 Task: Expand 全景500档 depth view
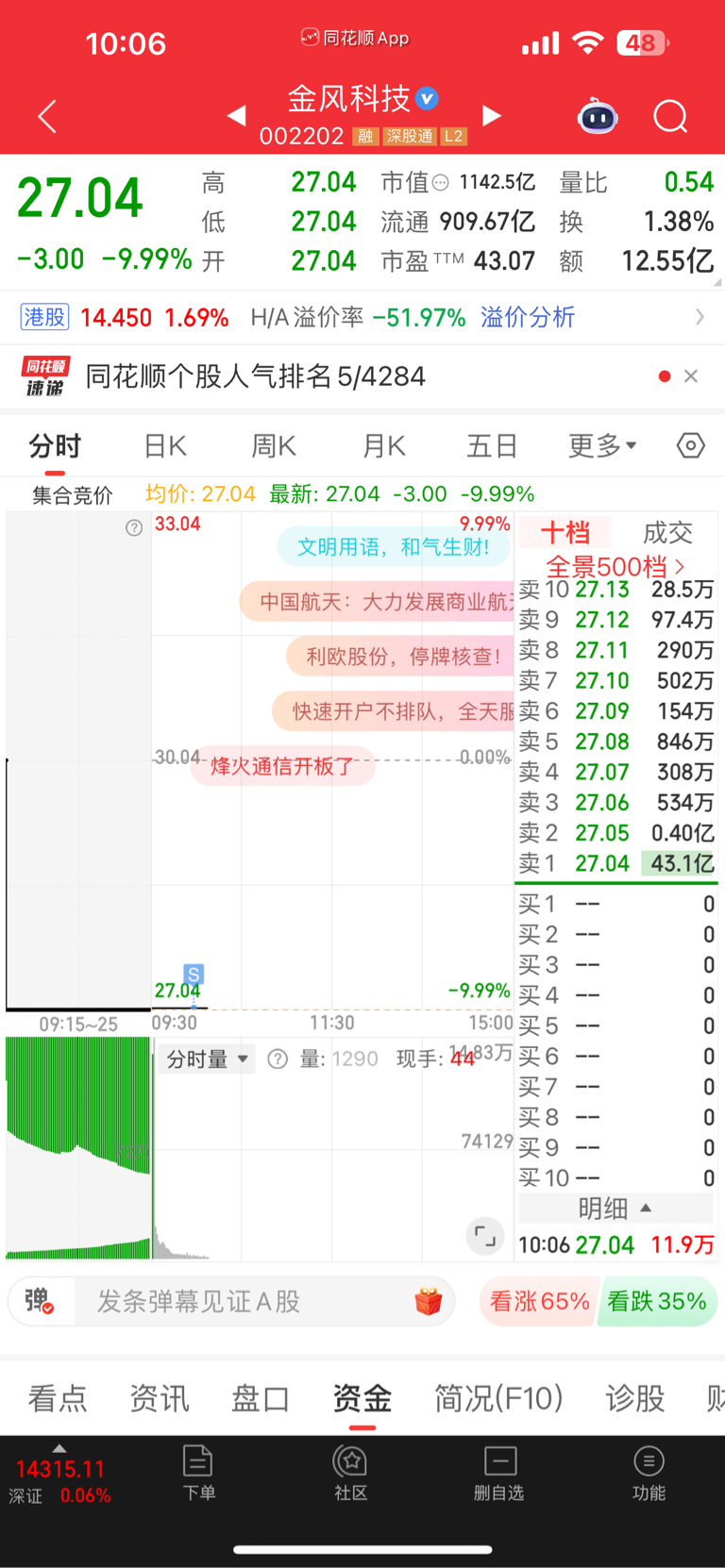coord(615,566)
